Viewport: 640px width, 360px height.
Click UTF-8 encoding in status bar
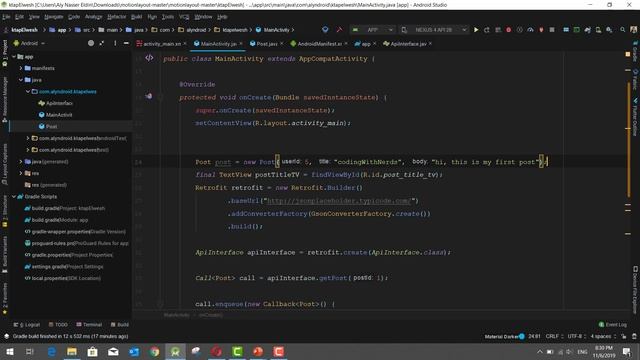576,336
